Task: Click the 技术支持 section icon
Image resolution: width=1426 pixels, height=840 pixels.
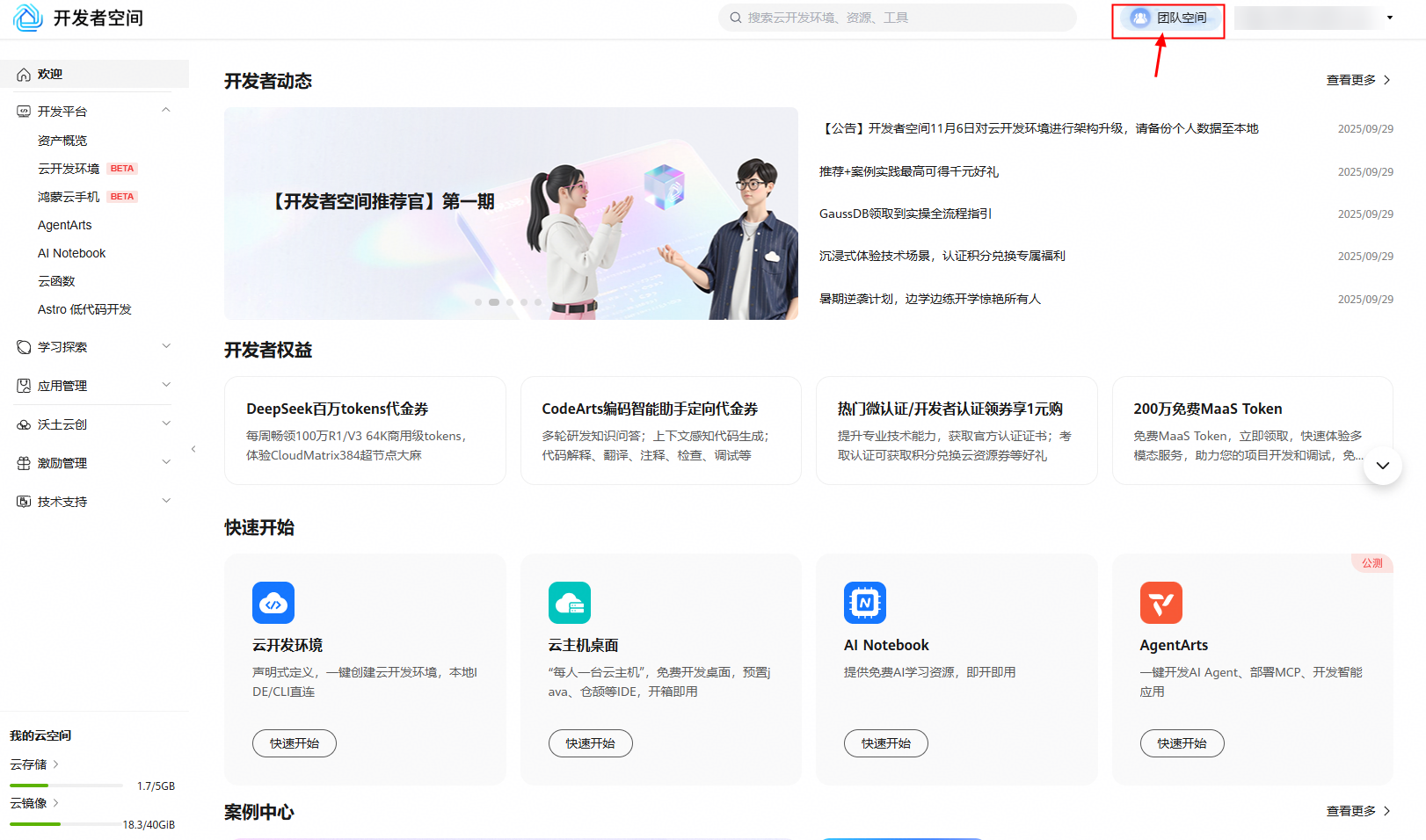Action: [x=24, y=502]
